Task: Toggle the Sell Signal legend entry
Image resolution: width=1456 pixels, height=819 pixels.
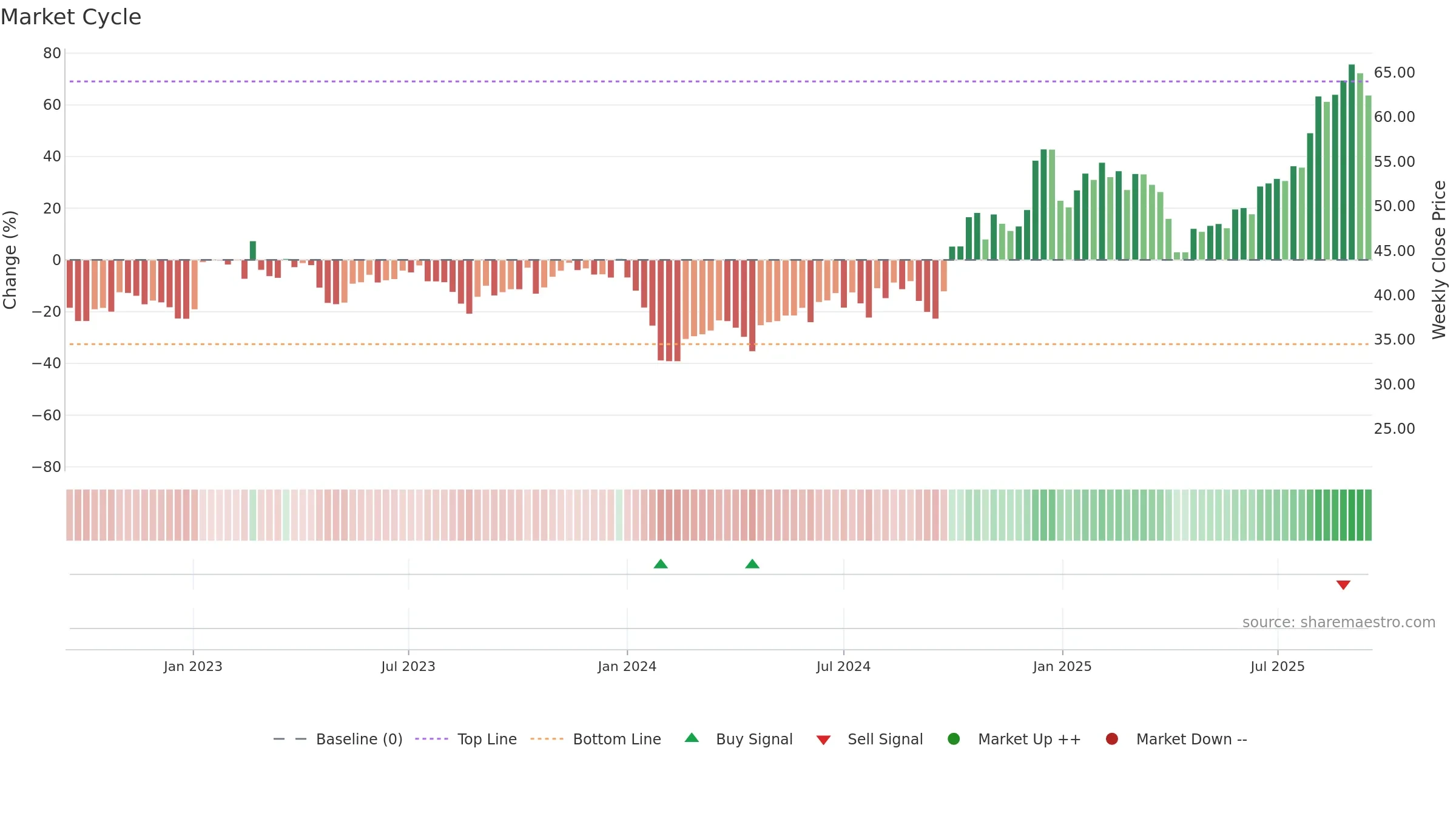Action: 869,739
